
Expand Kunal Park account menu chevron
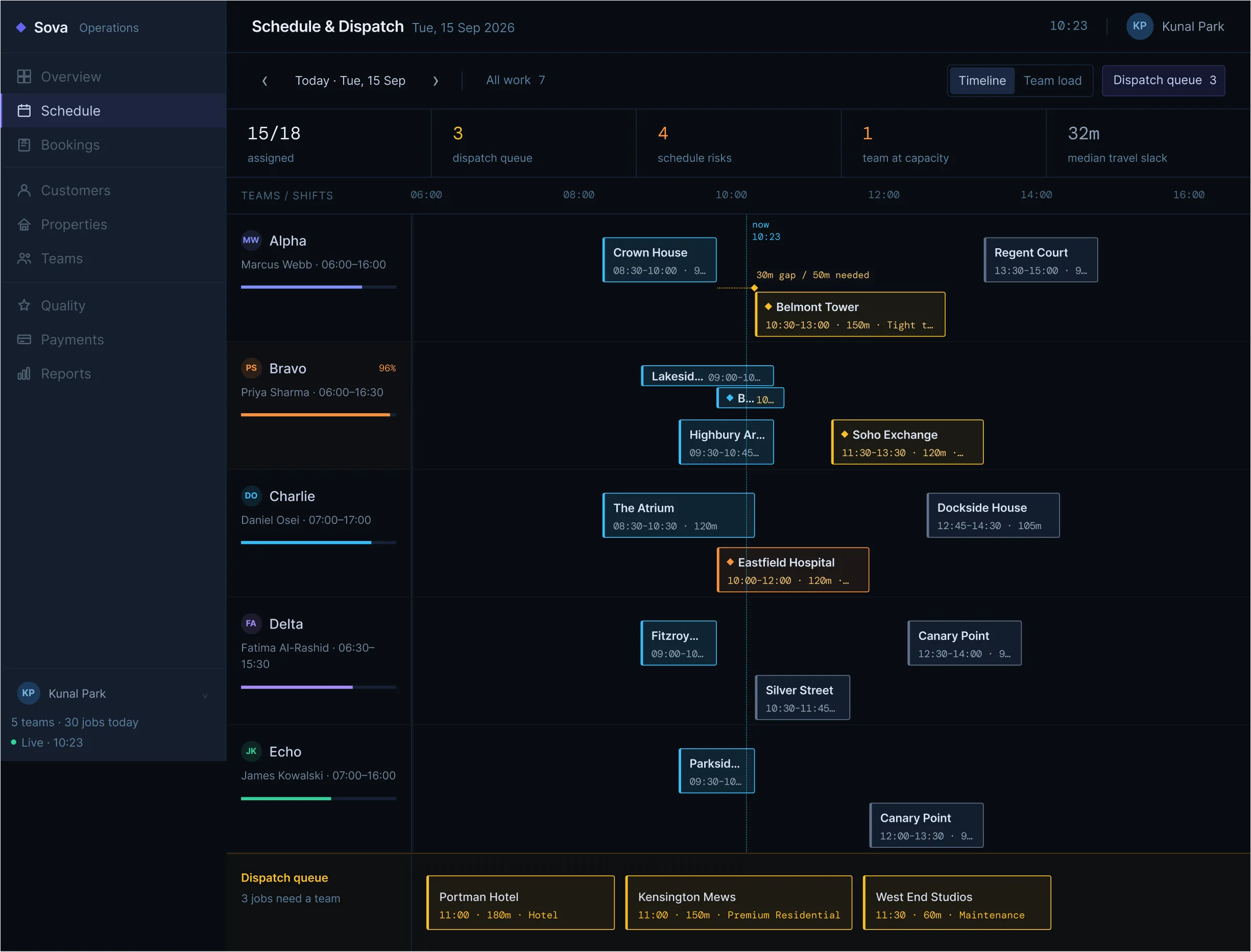(x=205, y=696)
